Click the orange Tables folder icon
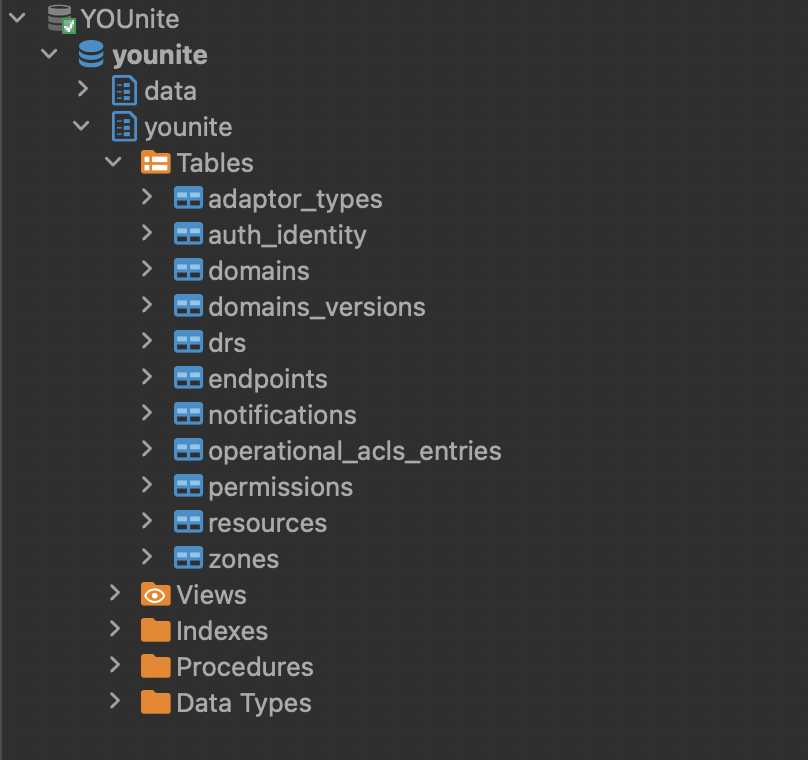 (155, 163)
